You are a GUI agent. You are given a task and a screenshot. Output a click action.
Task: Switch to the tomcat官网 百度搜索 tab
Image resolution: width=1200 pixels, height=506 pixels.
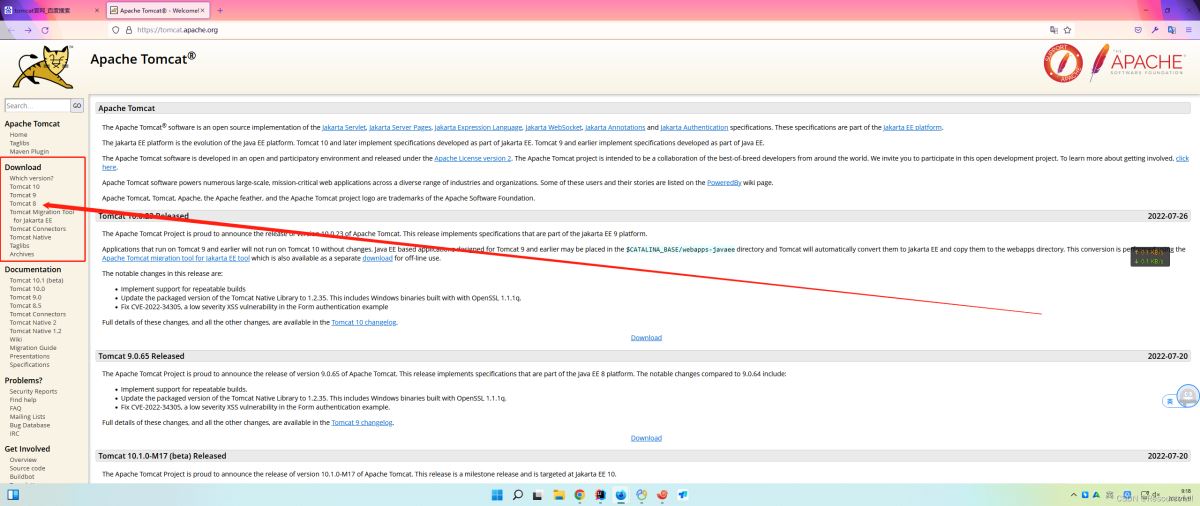[x=50, y=10]
